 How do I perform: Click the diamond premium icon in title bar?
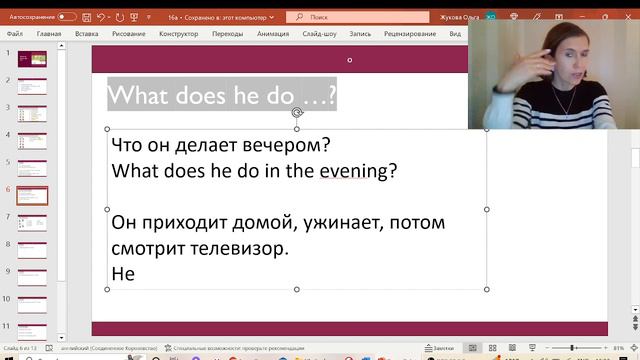[x=514, y=17]
